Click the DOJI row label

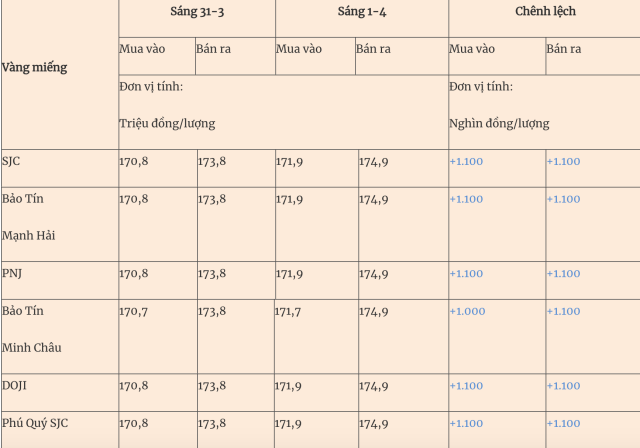[15, 385]
